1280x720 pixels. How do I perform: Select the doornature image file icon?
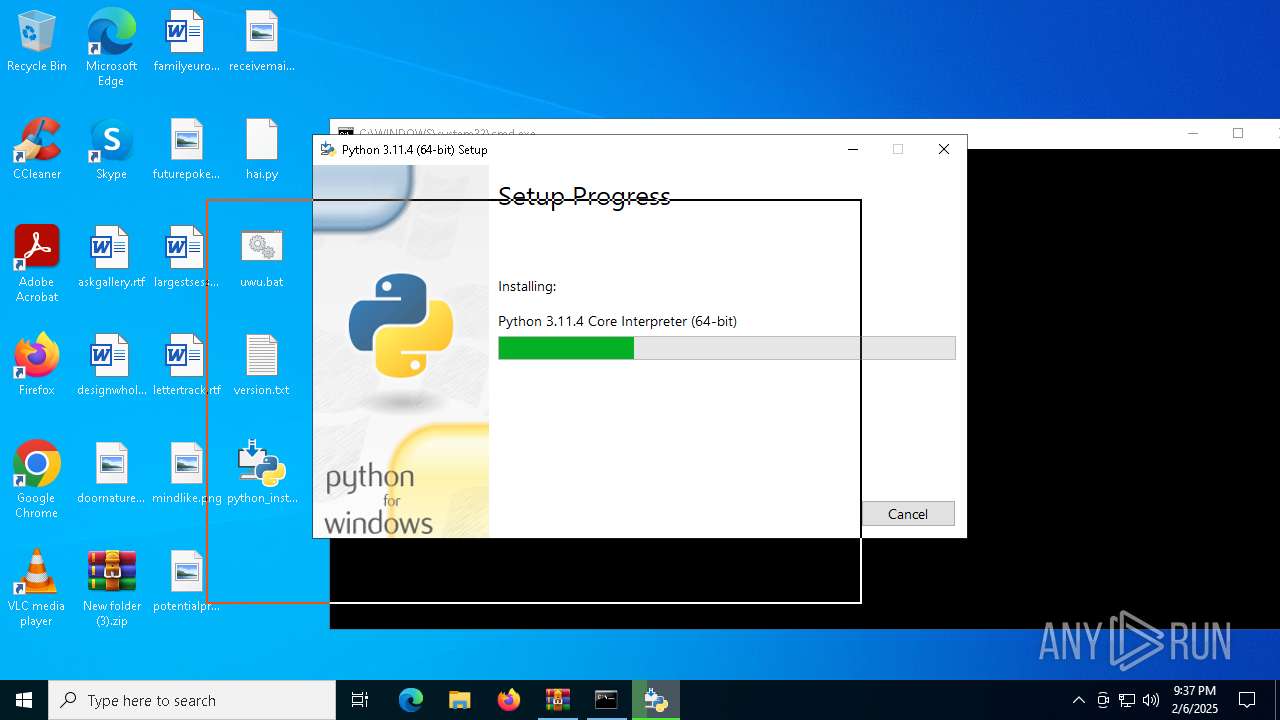(x=111, y=474)
